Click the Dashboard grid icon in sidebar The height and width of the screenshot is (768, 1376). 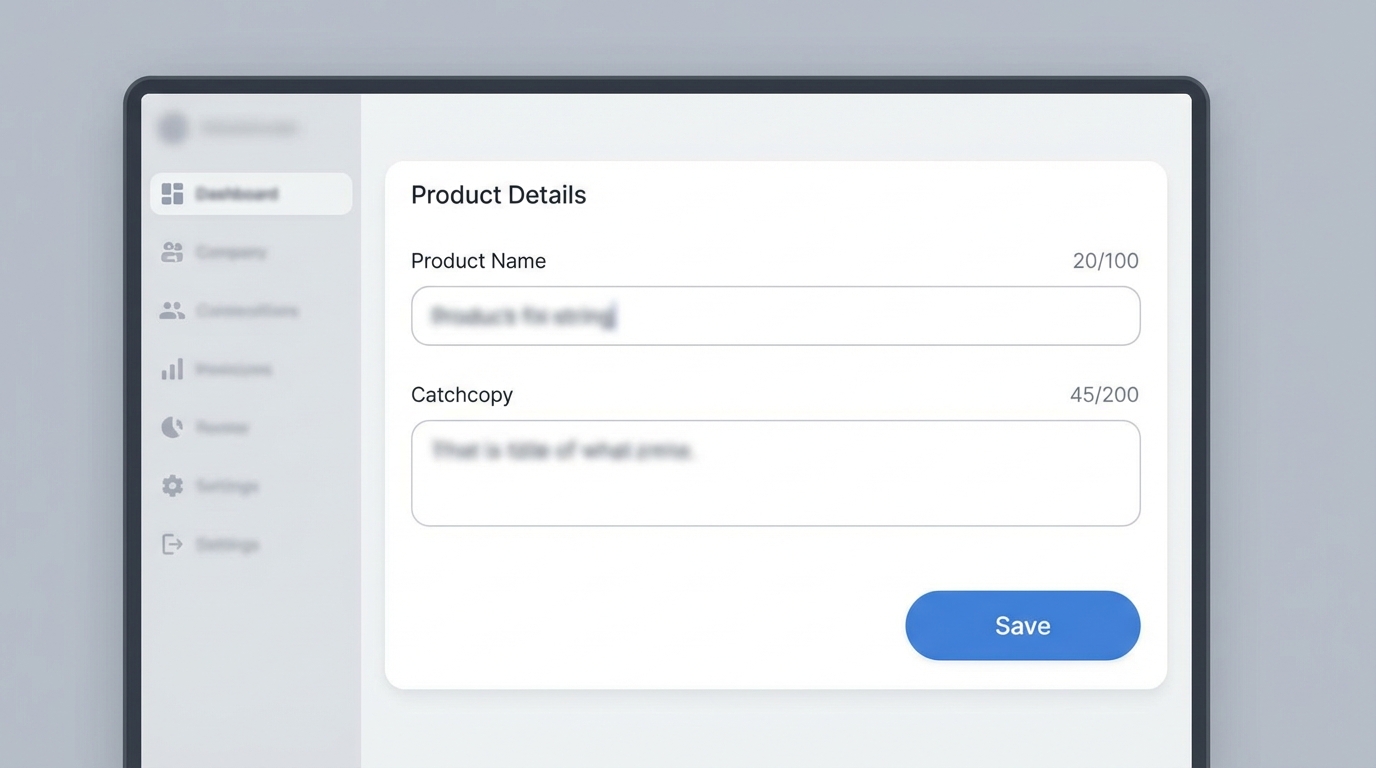[x=172, y=194]
